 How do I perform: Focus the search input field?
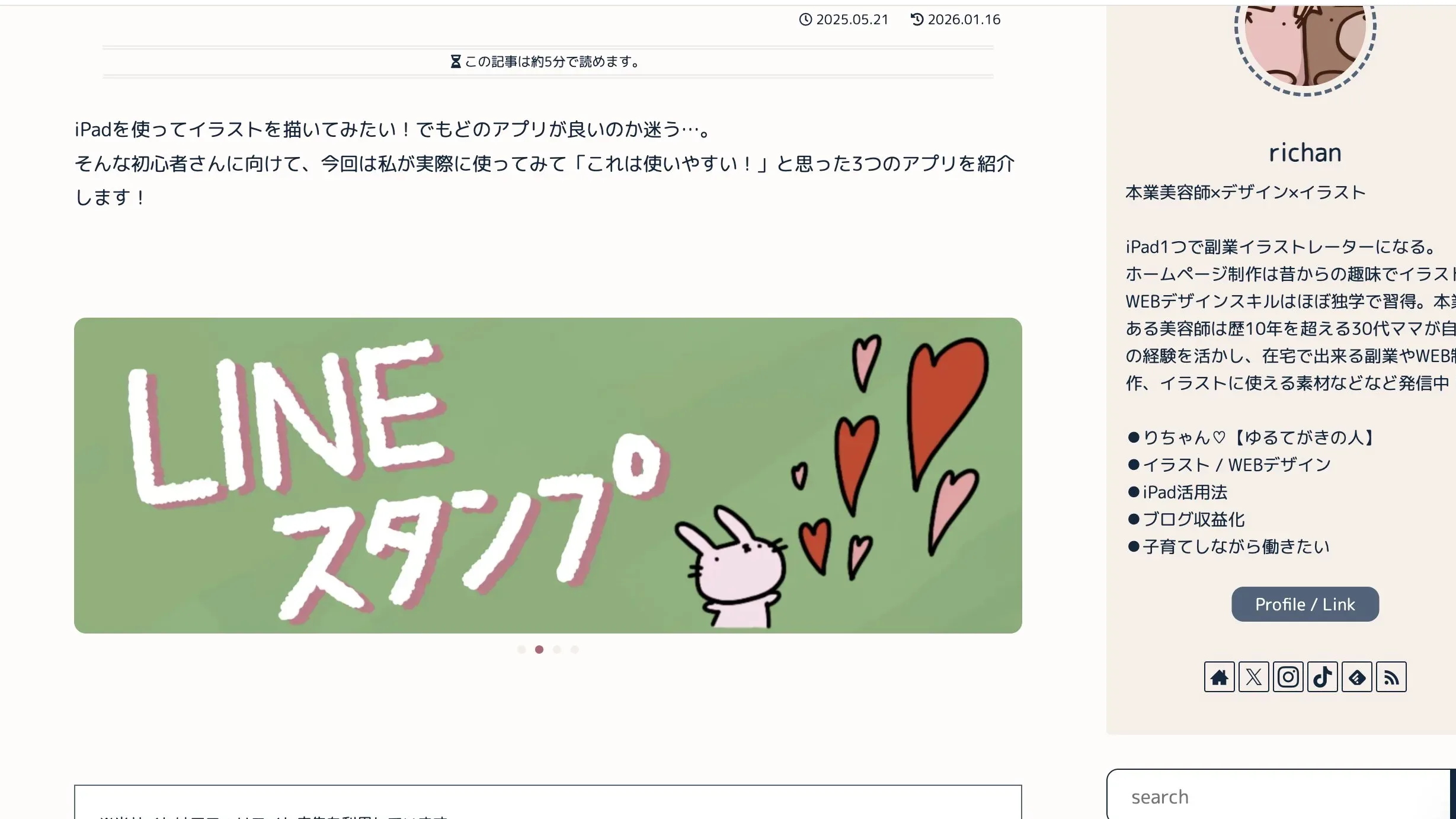pos(1278,795)
